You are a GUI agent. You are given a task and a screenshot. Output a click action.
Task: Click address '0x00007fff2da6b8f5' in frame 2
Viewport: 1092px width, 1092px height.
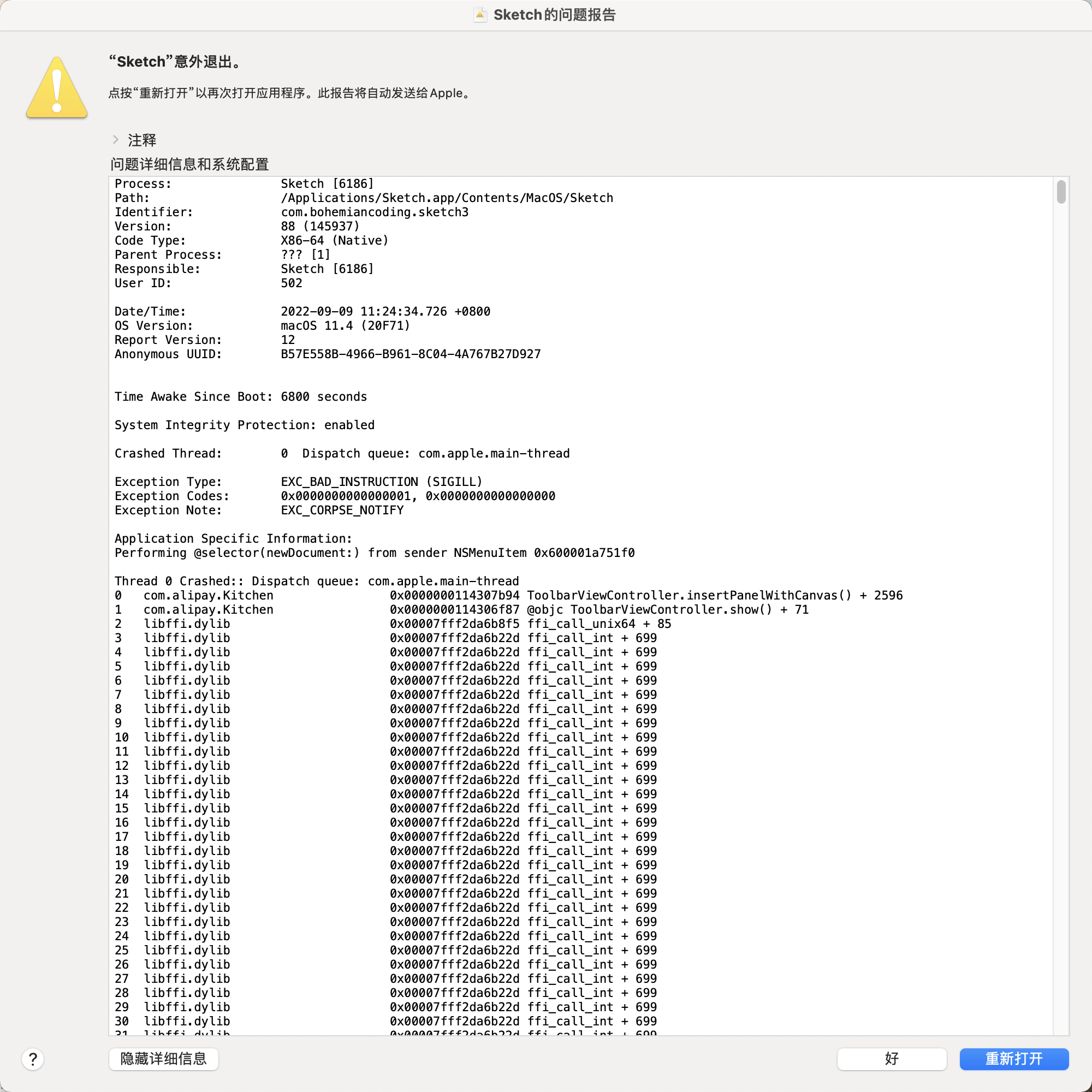point(454,624)
